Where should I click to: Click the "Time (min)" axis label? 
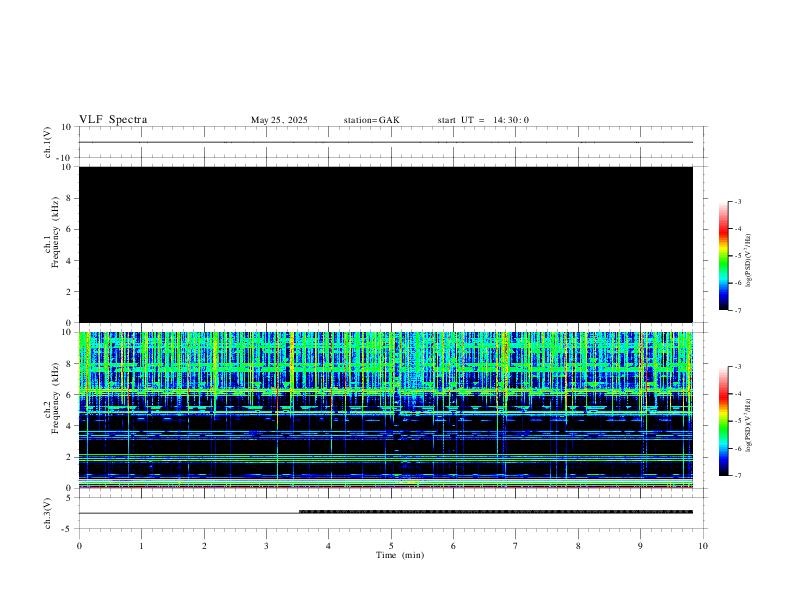(400, 555)
